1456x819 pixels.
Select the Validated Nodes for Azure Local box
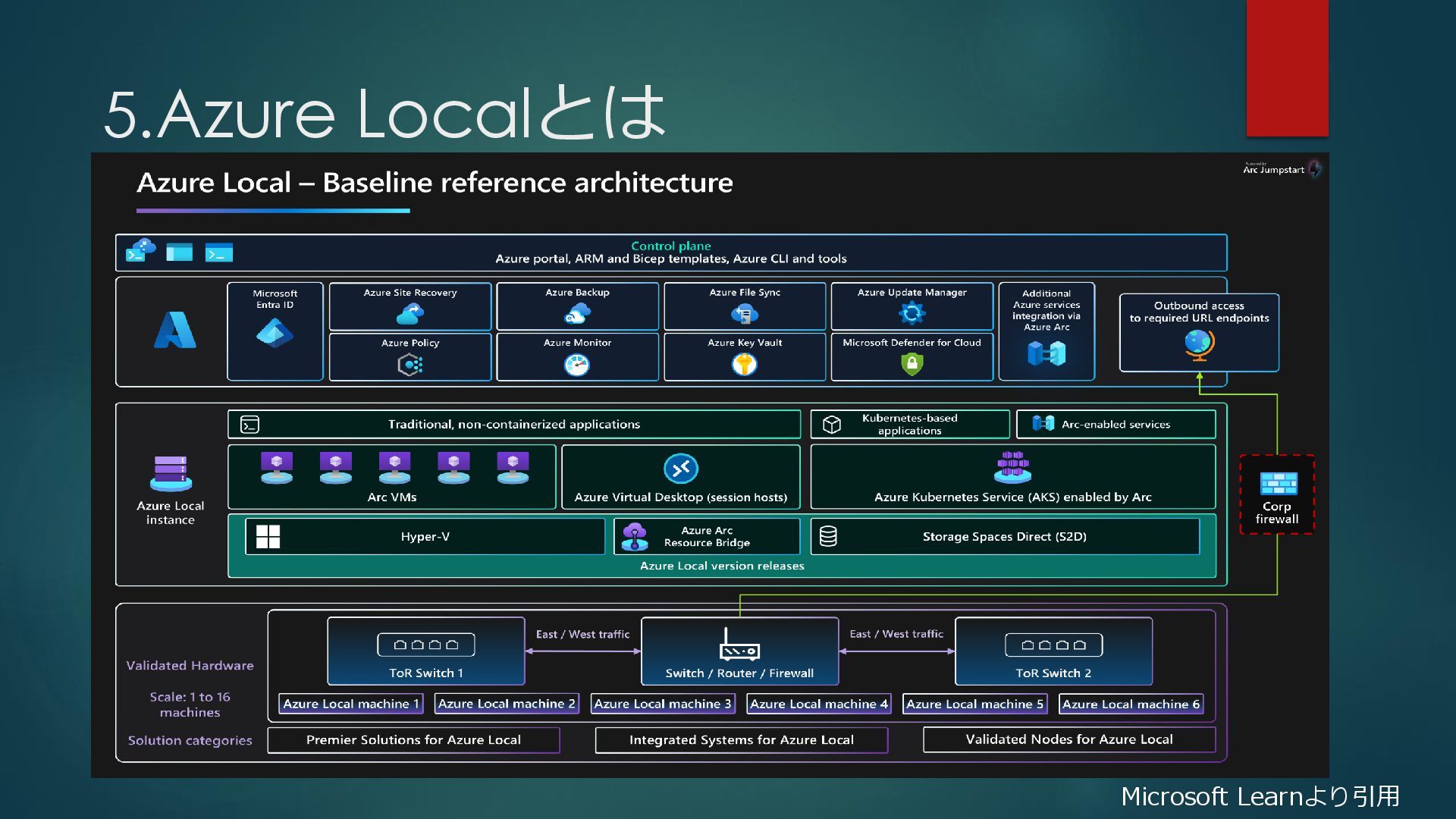pos(1068,739)
